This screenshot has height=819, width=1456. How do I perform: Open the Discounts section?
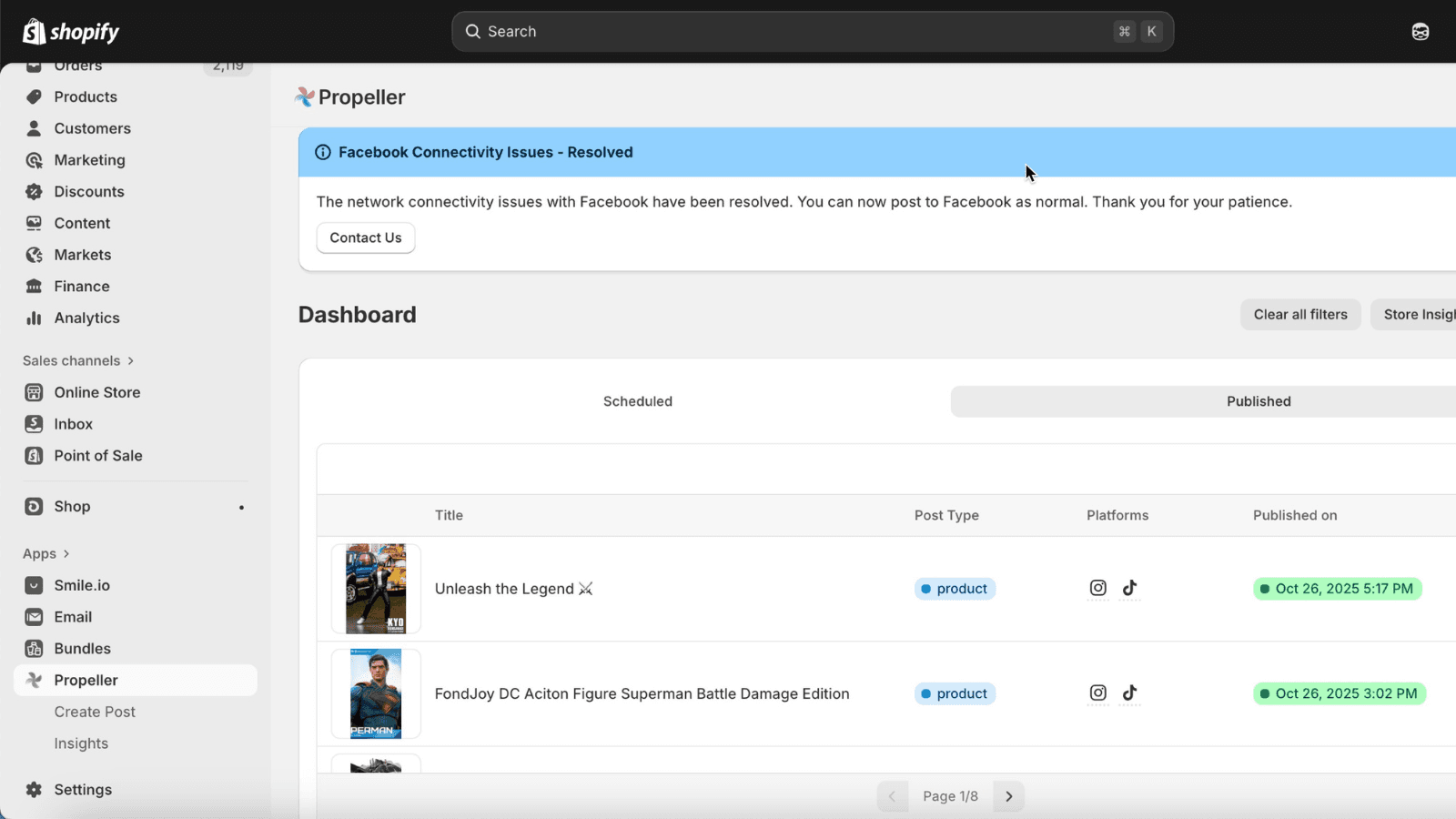point(89,191)
